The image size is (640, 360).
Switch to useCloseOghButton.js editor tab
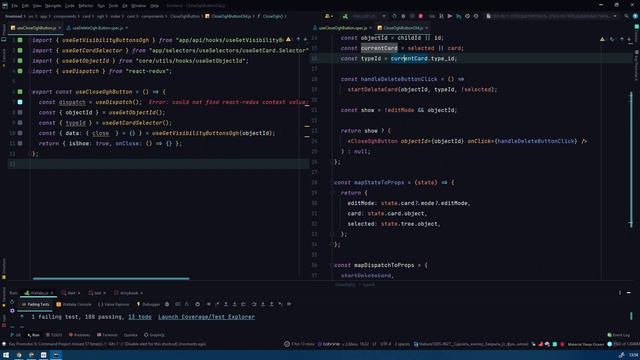(36, 28)
